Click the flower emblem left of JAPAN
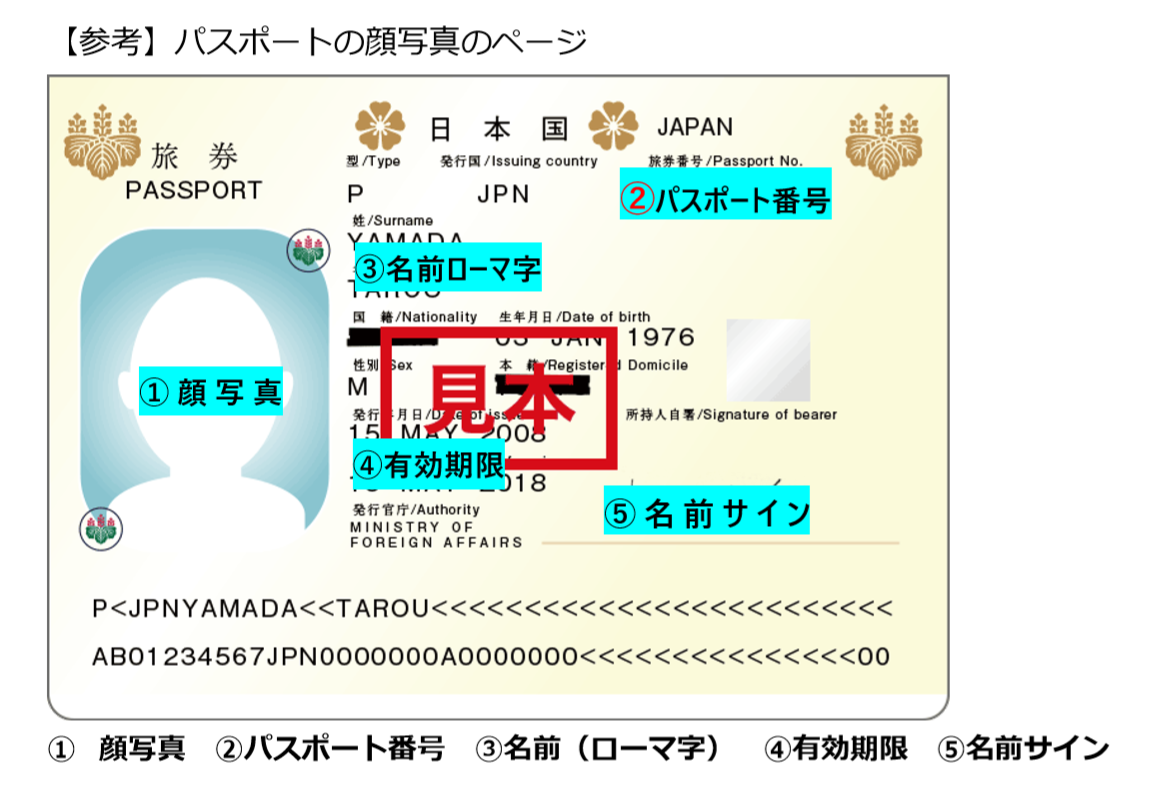The width and height of the screenshot is (1153, 785). click(x=613, y=126)
